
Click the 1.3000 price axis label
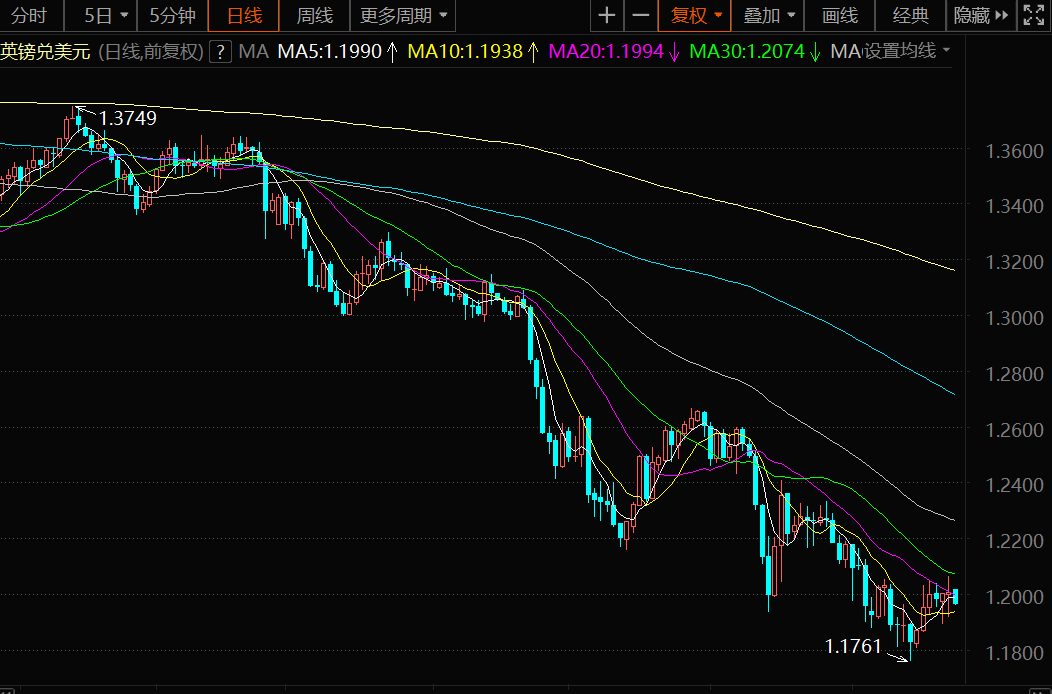click(x=1014, y=317)
